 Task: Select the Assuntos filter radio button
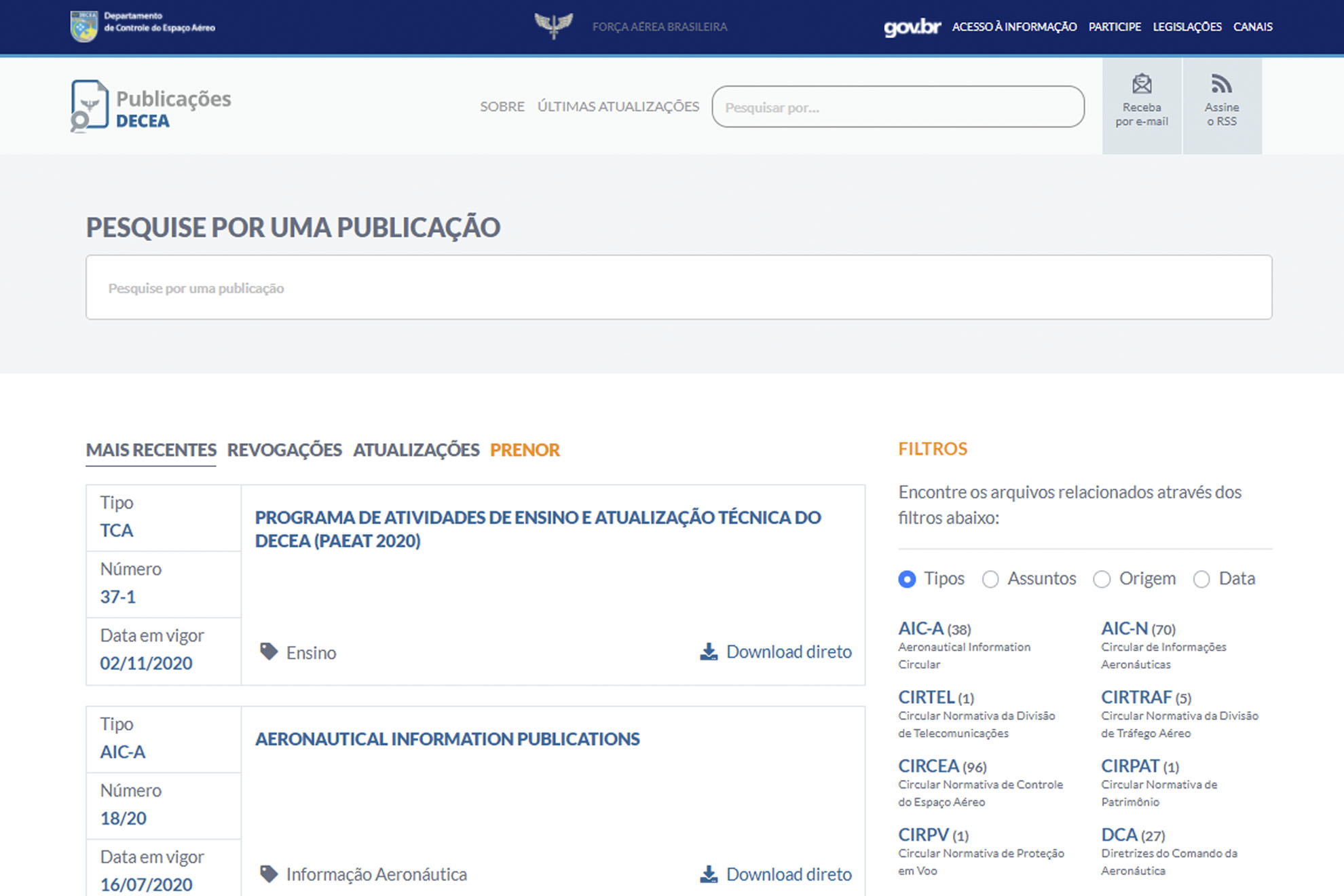[990, 579]
